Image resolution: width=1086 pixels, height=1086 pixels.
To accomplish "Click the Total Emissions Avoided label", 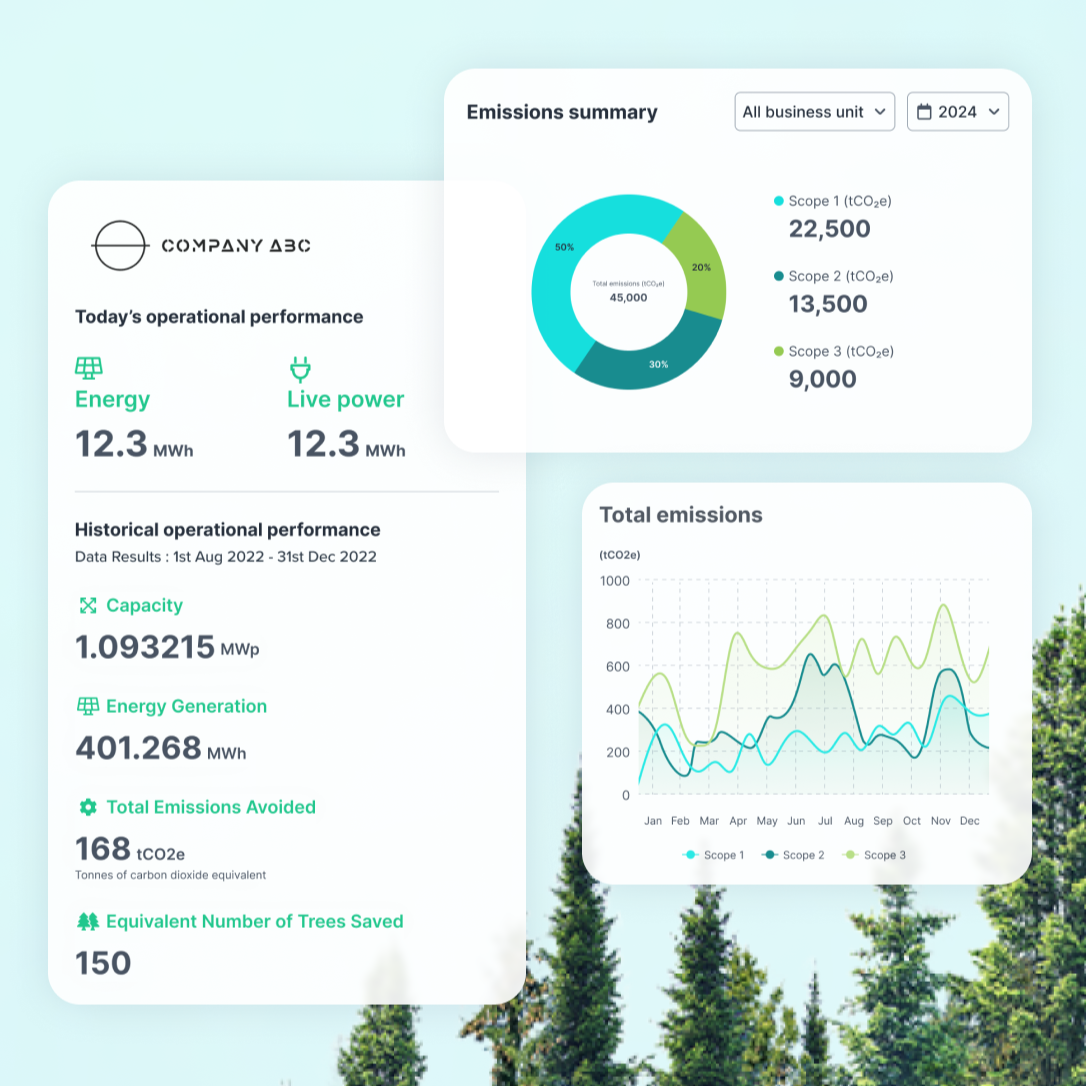I will [x=211, y=807].
